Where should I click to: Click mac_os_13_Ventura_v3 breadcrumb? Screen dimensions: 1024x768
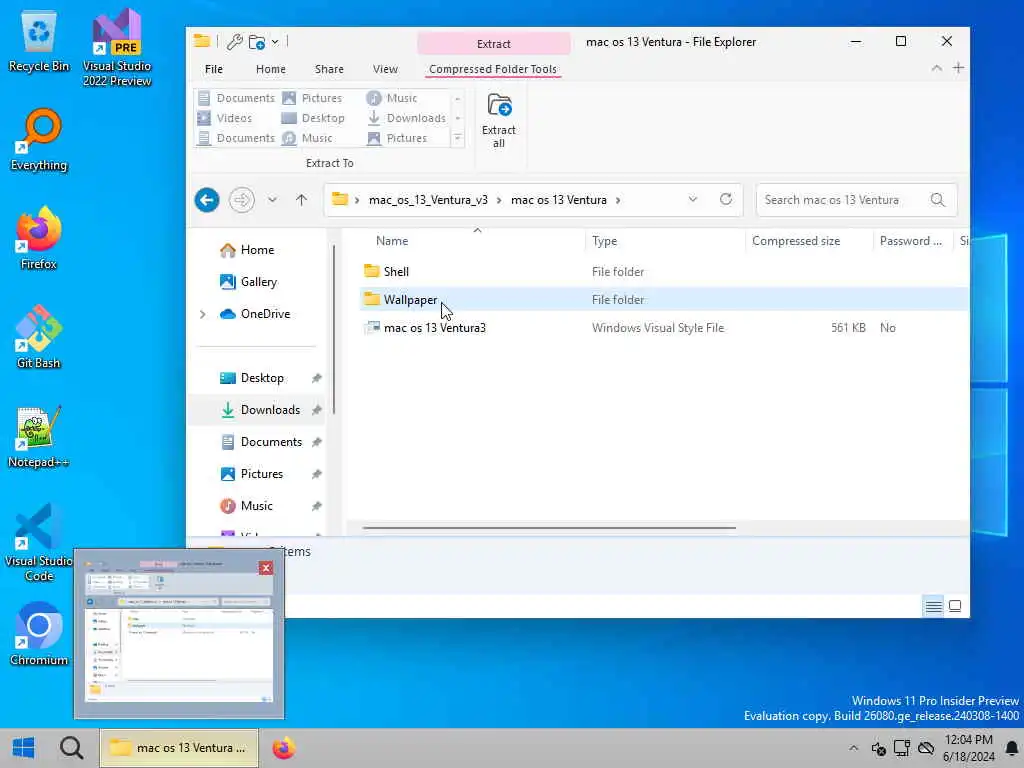click(x=428, y=200)
